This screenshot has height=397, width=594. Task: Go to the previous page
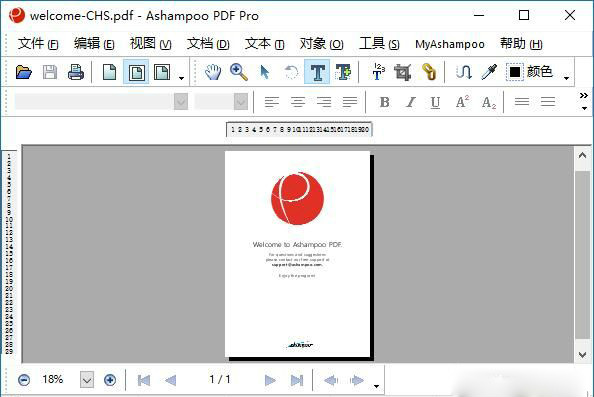pyautogui.click(x=170, y=380)
